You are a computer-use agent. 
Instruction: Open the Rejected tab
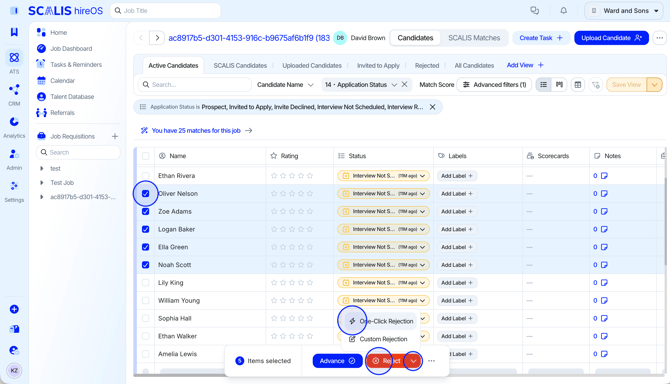tap(427, 65)
